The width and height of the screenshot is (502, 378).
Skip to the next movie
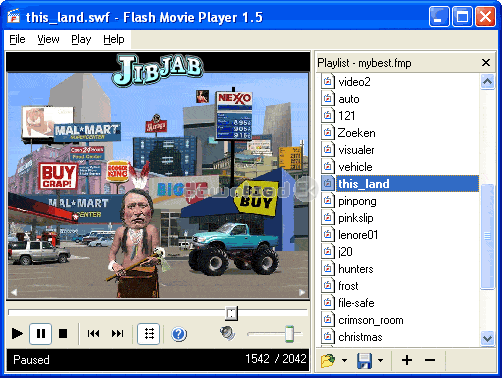pos(117,334)
